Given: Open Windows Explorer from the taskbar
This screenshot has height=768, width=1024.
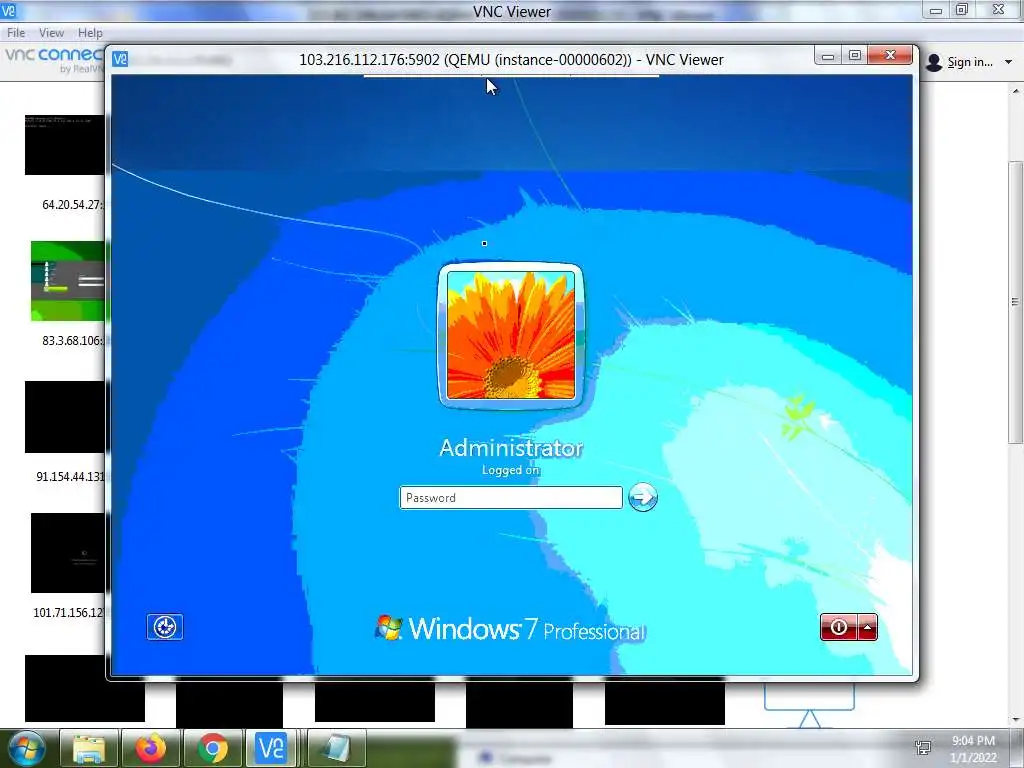Looking at the screenshot, I should pos(89,749).
